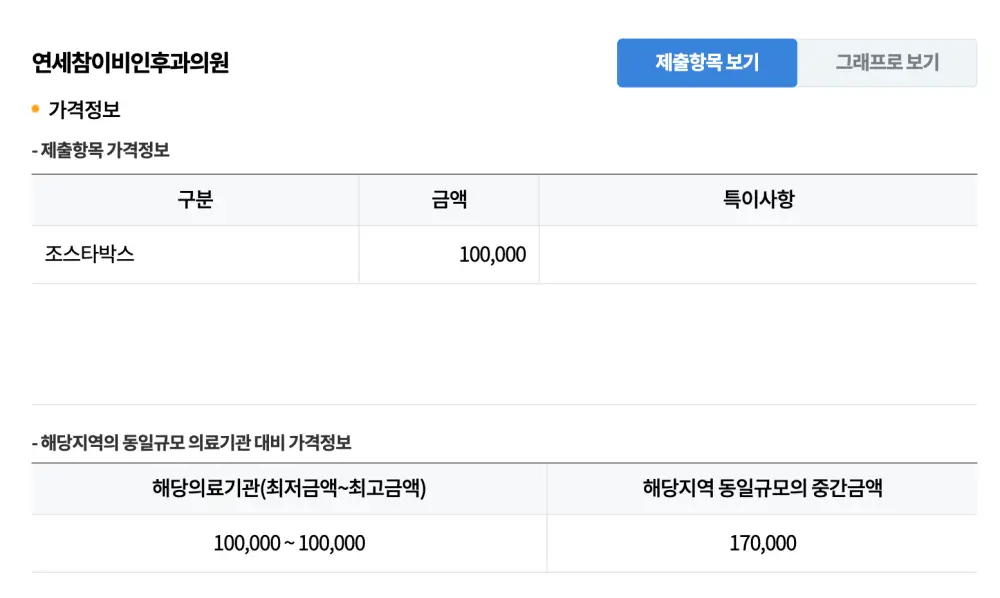Click the 100,000 price value
This screenshot has height=598, width=1000.
[493, 254]
